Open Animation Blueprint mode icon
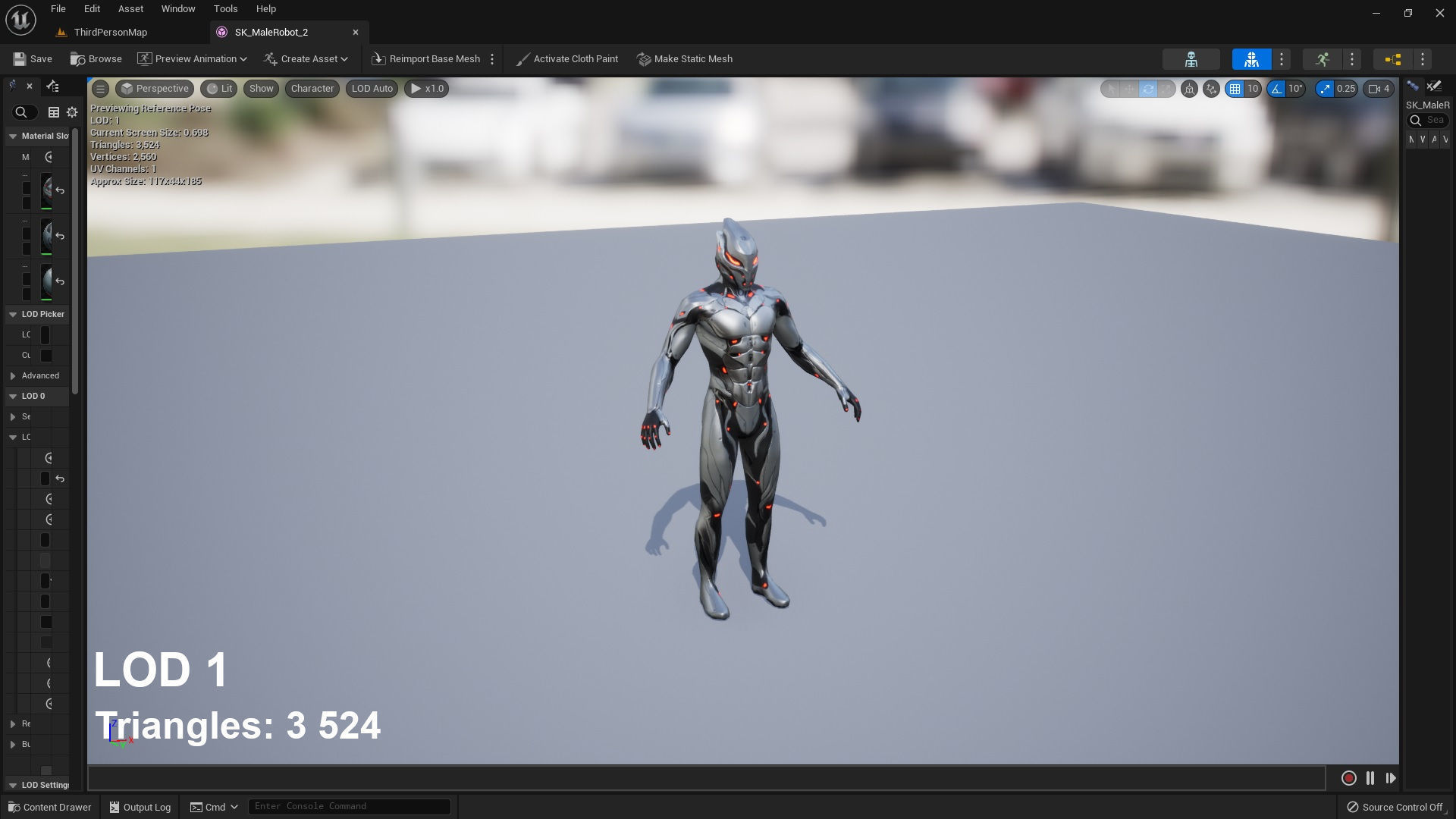The image size is (1456, 819). point(1393,59)
